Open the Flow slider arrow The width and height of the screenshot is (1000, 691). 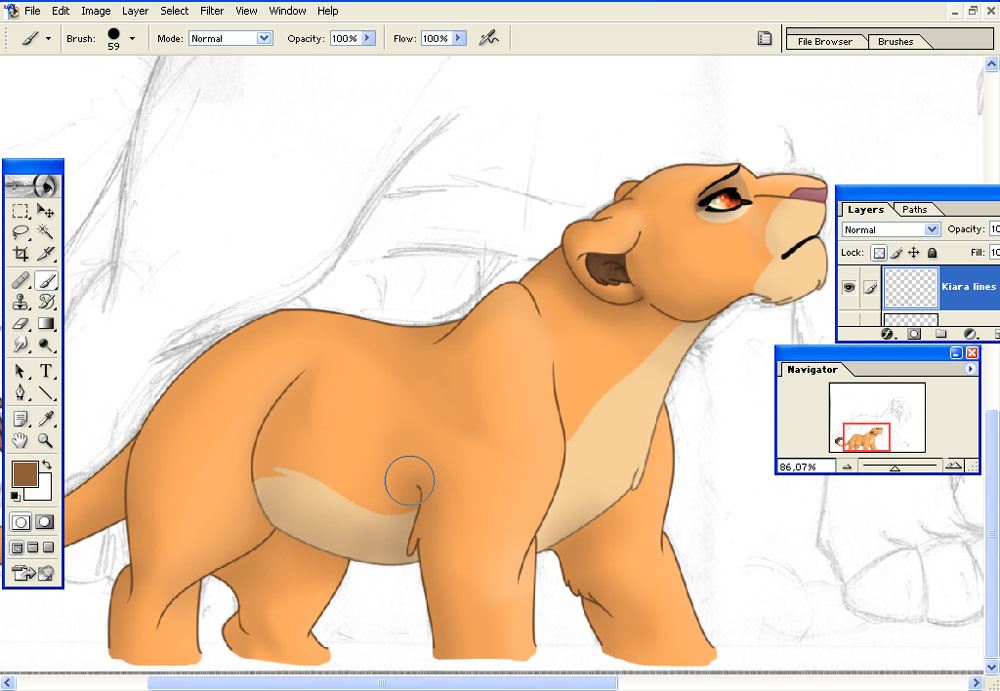(x=459, y=38)
